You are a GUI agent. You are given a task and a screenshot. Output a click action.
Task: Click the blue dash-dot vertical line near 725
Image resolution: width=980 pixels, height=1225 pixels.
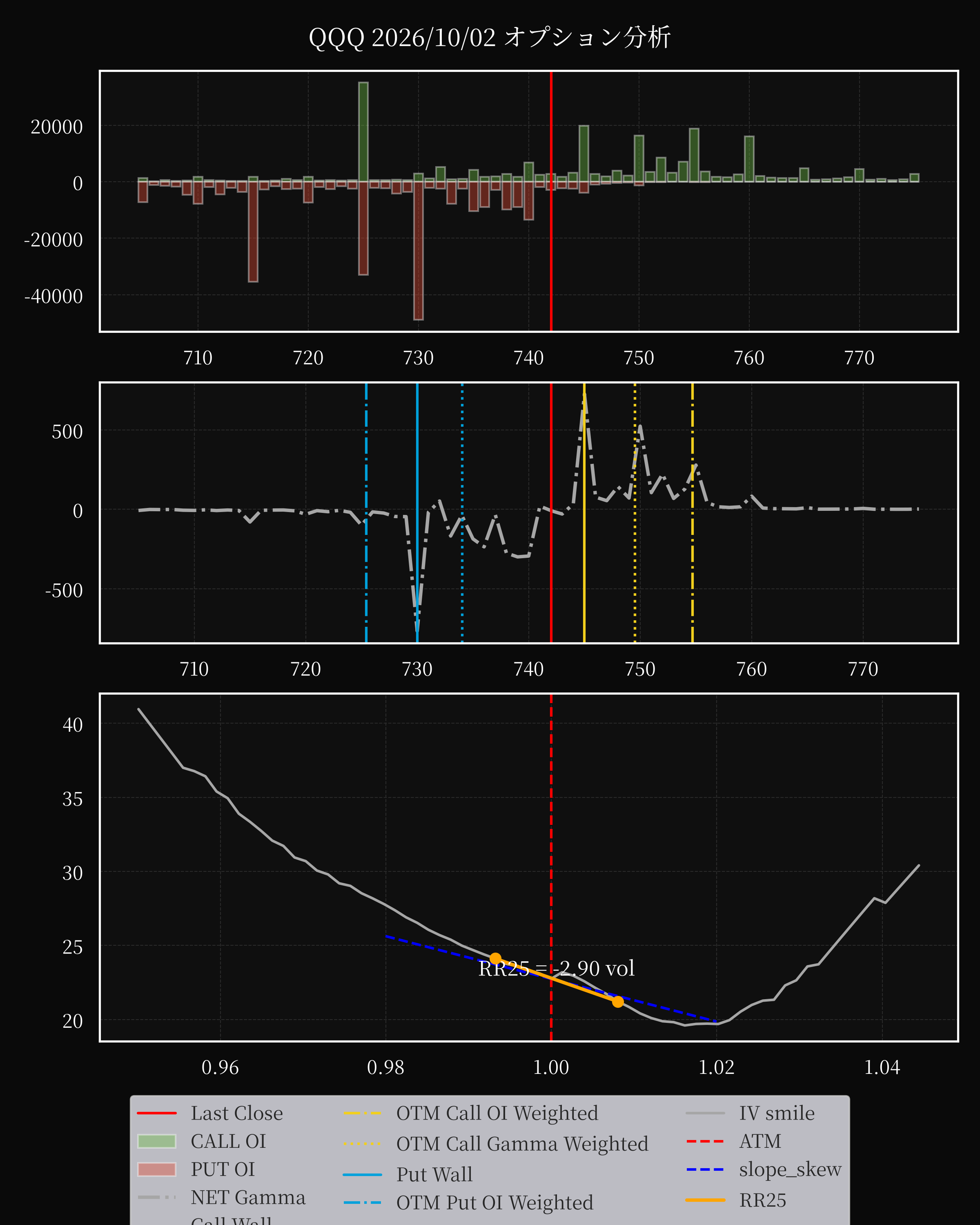[x=366, y=513]
